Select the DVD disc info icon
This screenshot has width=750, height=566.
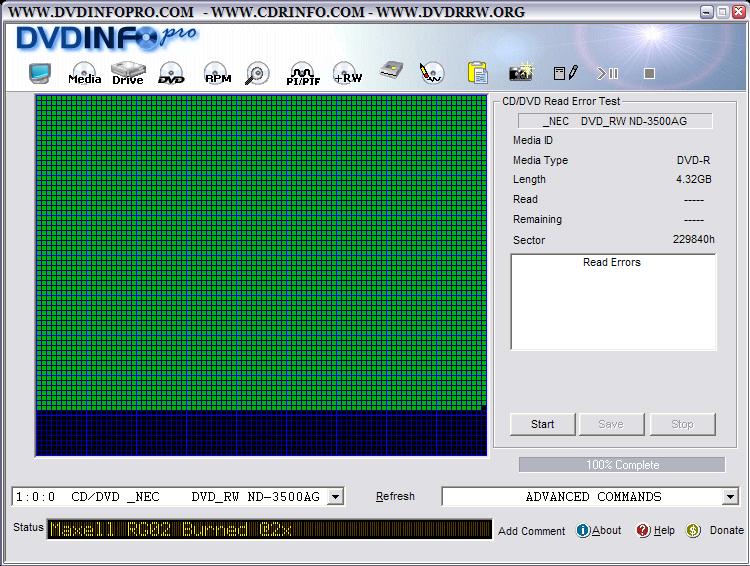(x=171, y=74)
